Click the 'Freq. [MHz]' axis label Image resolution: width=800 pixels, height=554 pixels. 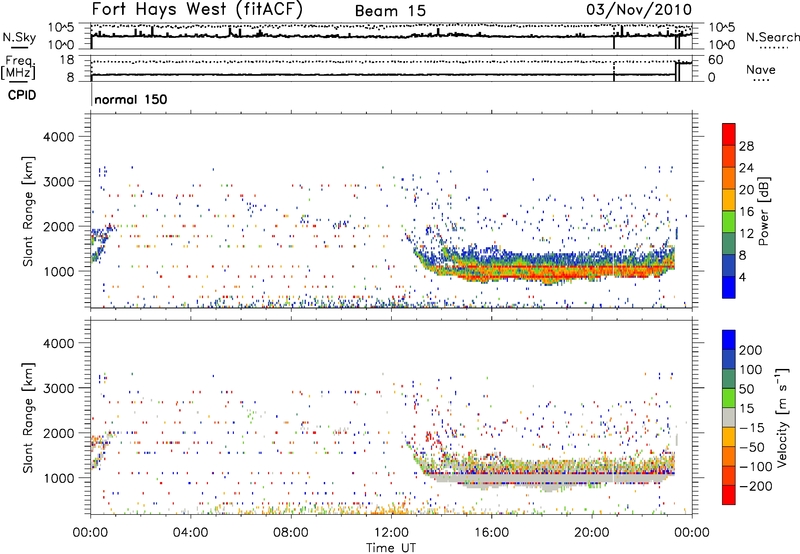click(x=18, y=68)
